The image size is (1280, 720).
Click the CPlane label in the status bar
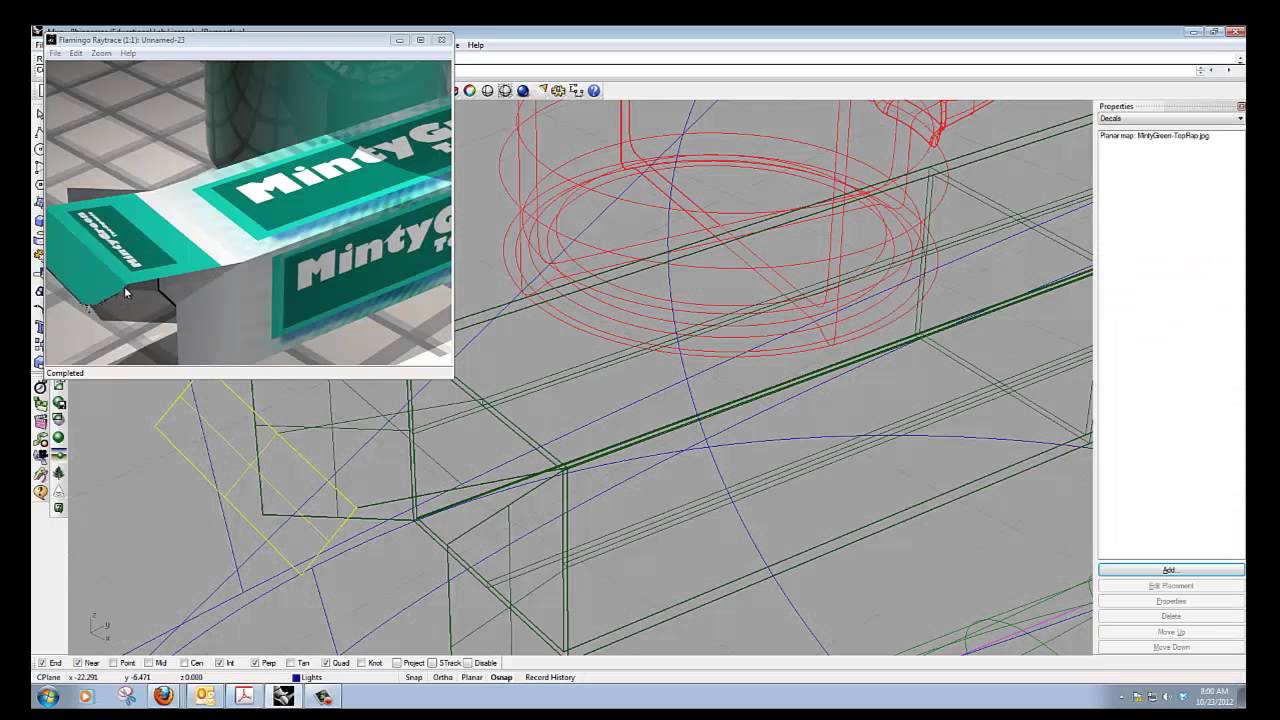[x=49, y=678]
